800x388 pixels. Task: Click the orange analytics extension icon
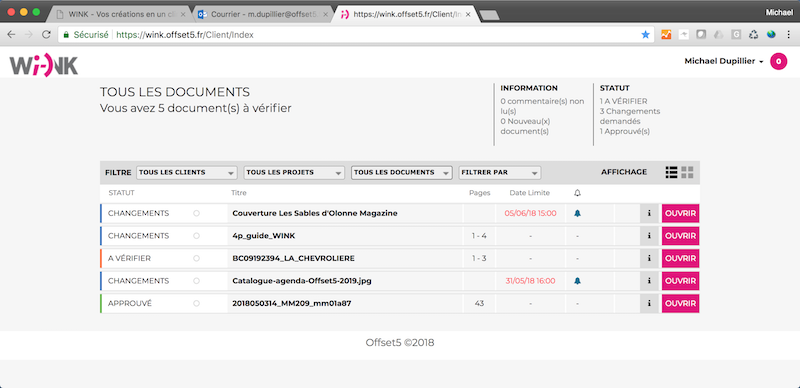(666, 35)
